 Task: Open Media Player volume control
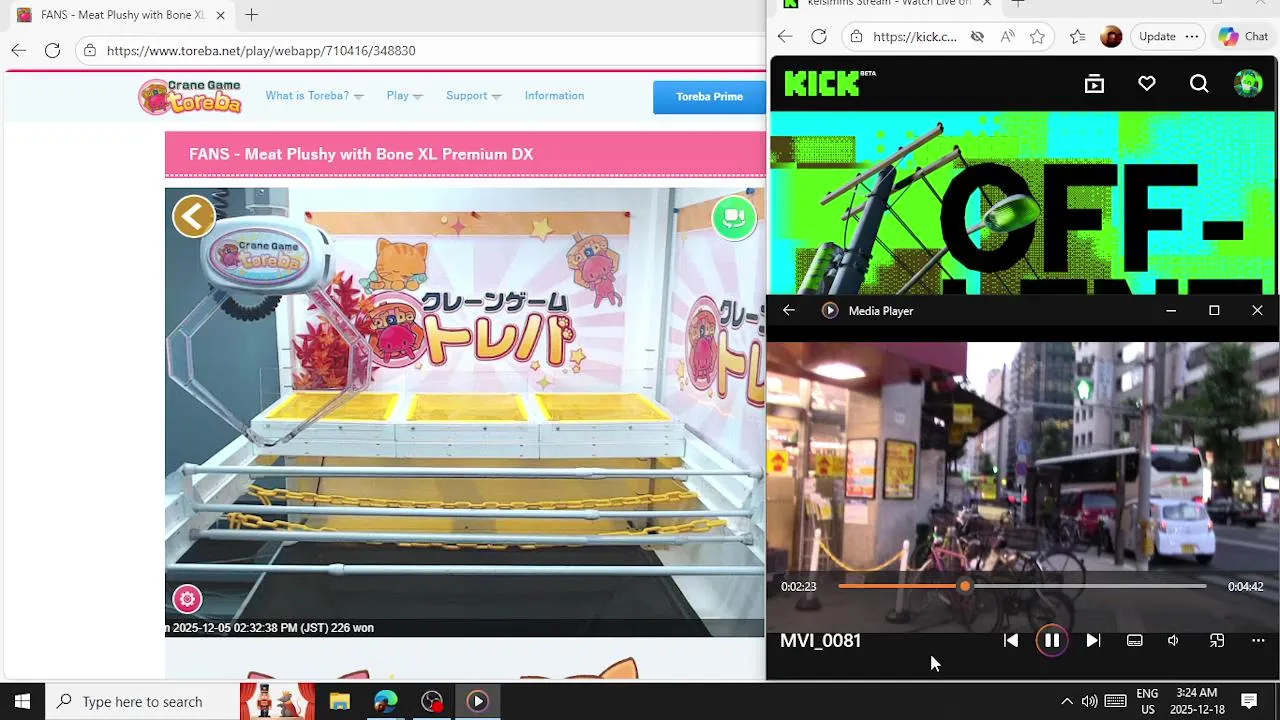(x=1174, y=641)
